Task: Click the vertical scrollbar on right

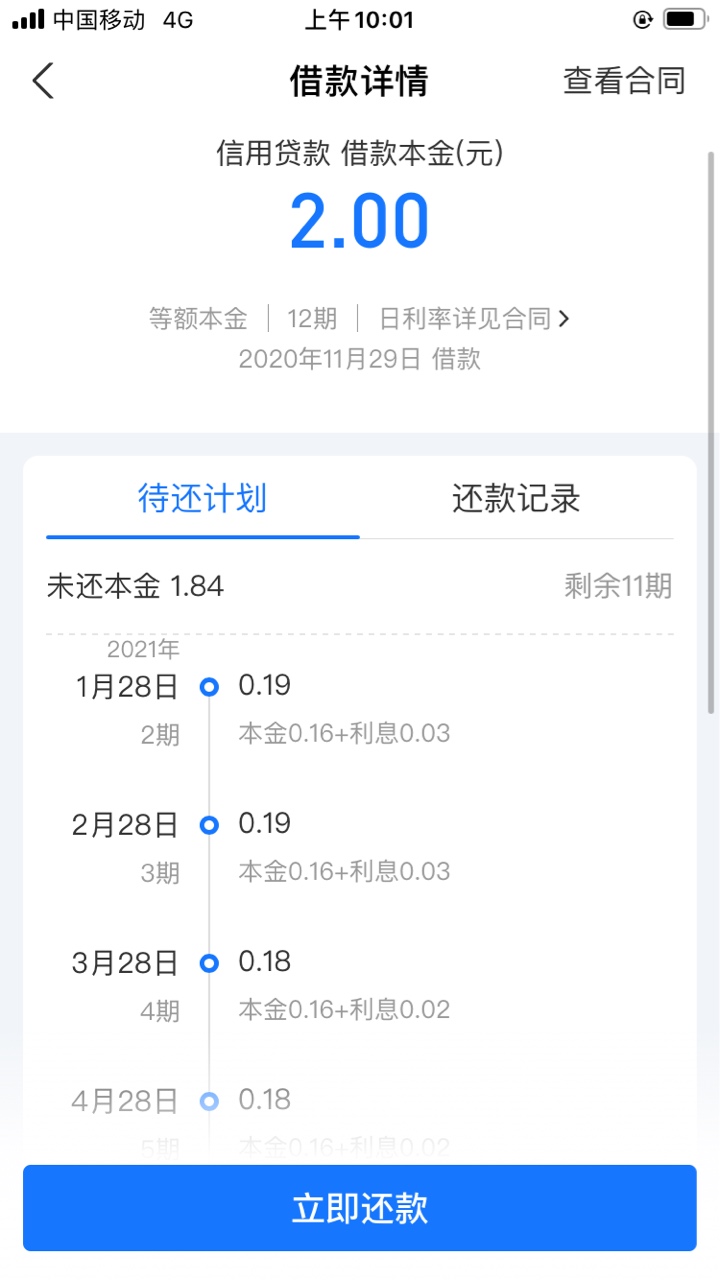Action: pyautogui.click(x=712, y=430)
